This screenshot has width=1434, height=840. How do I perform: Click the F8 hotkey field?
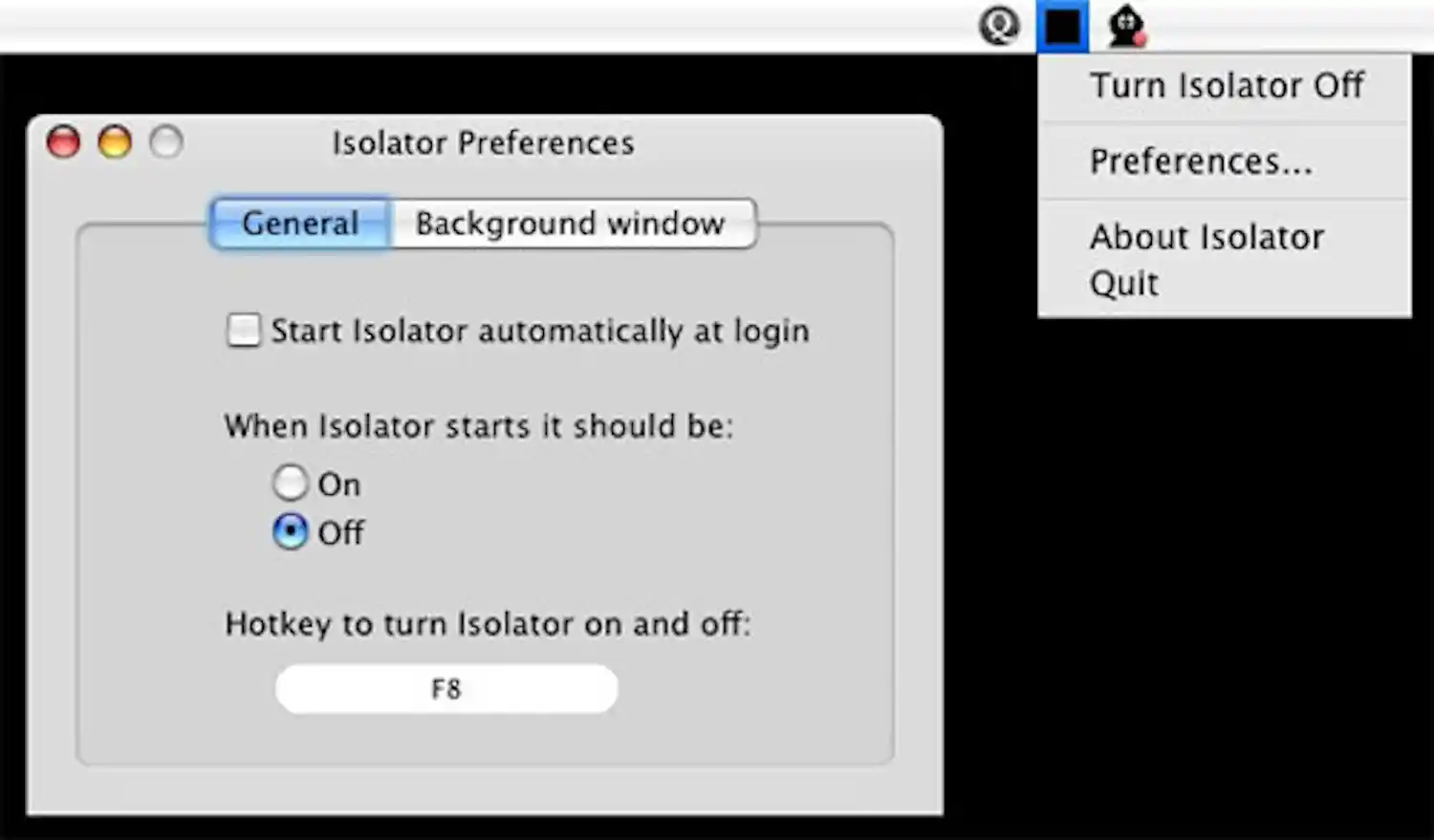(445, 688)
